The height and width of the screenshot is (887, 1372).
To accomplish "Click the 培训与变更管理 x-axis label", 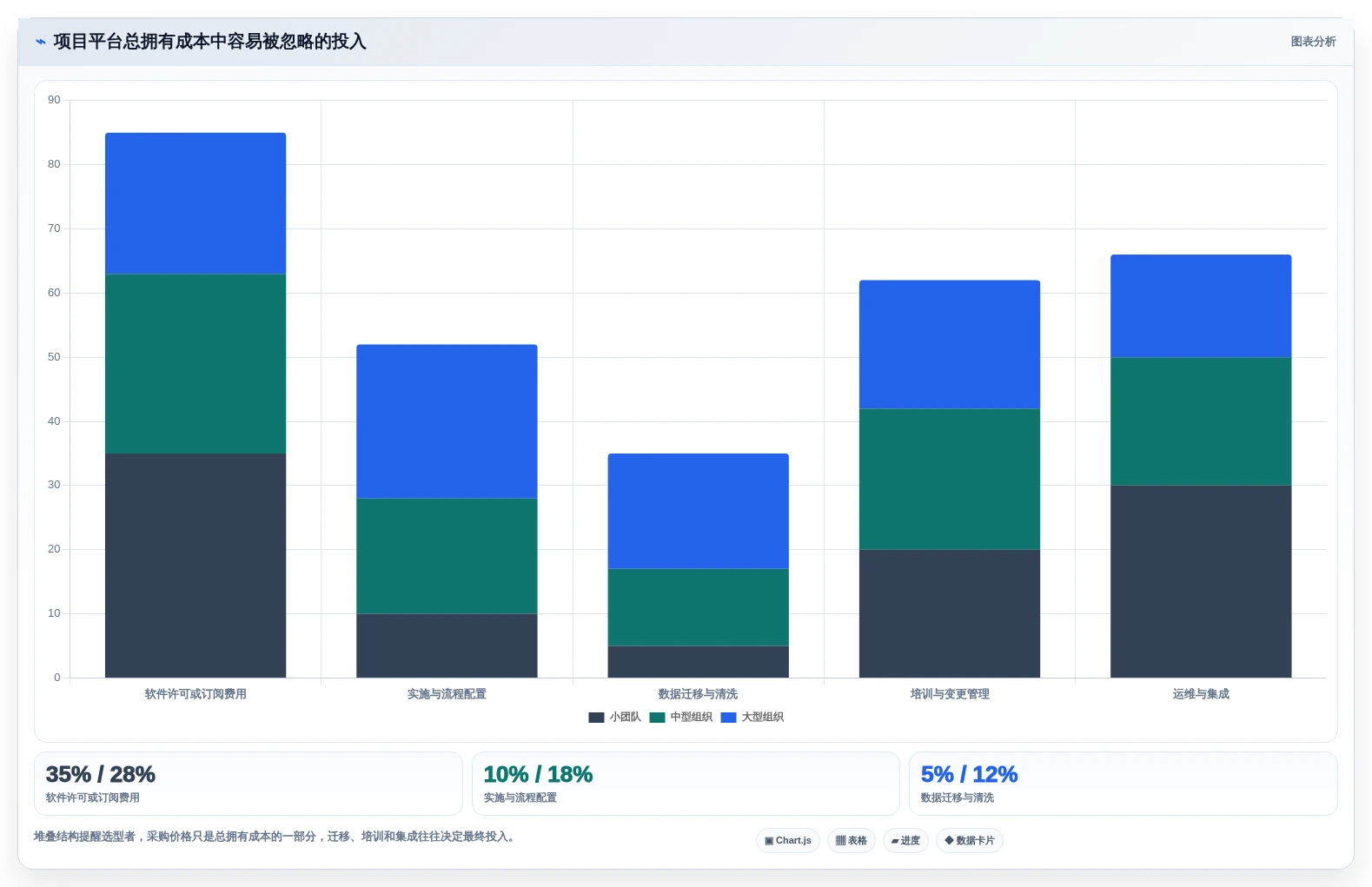I will (x=950, y=694).
